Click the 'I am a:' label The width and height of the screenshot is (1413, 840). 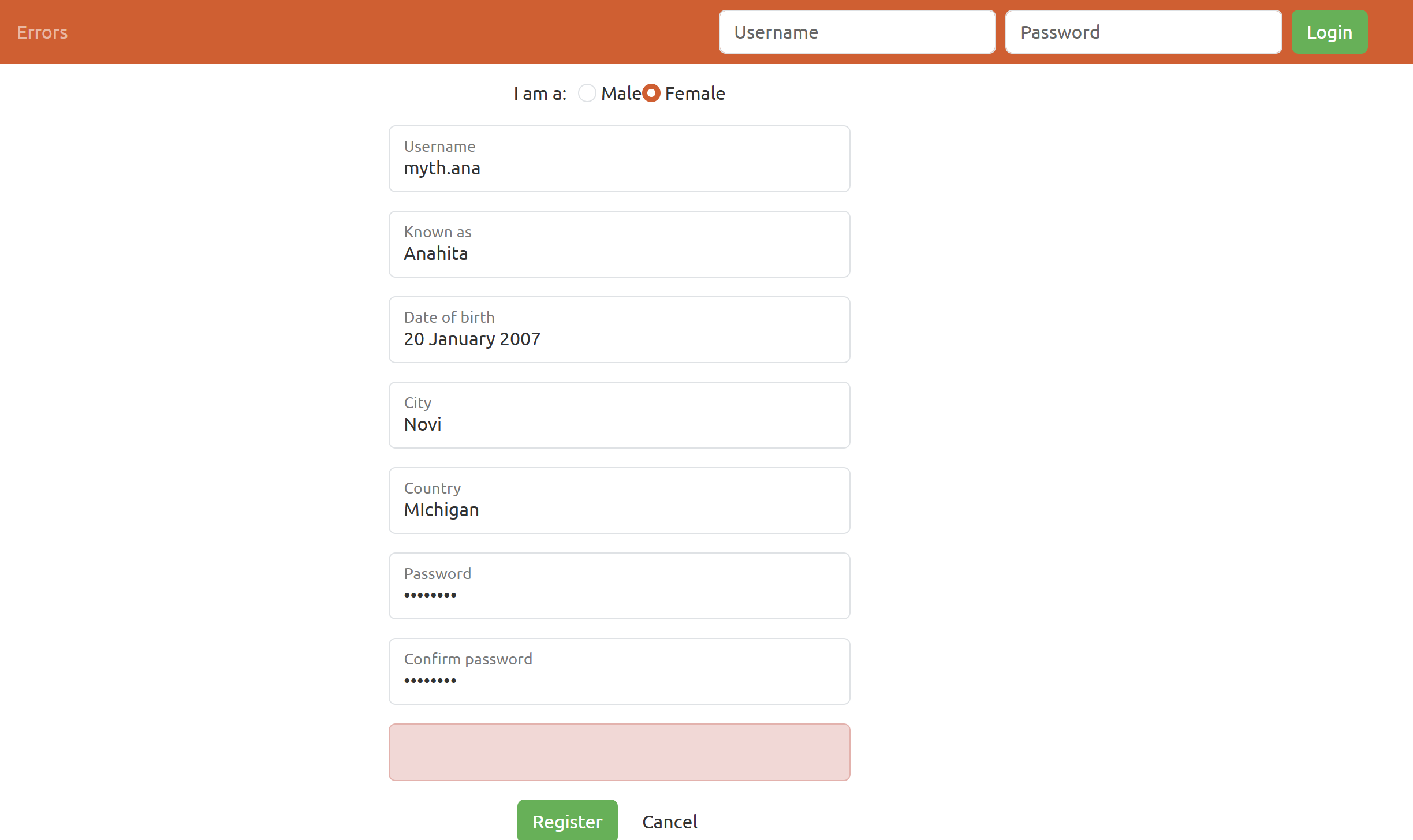(540, 94)
